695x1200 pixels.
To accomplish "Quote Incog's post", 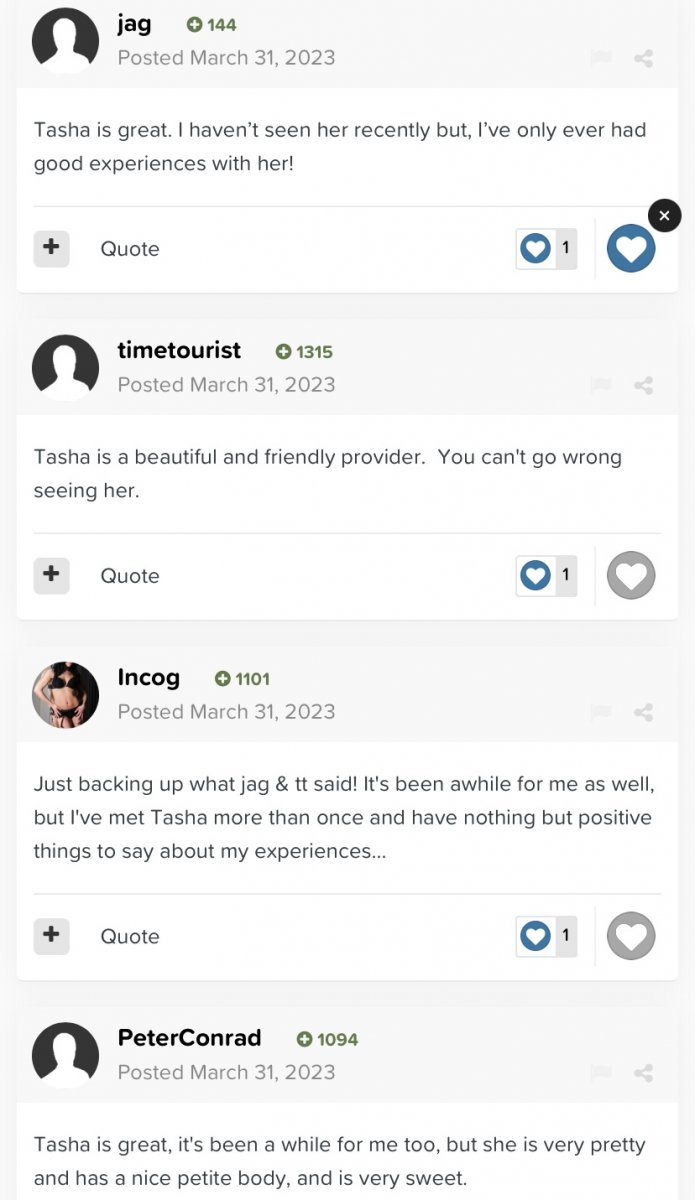I will point(130,937).
